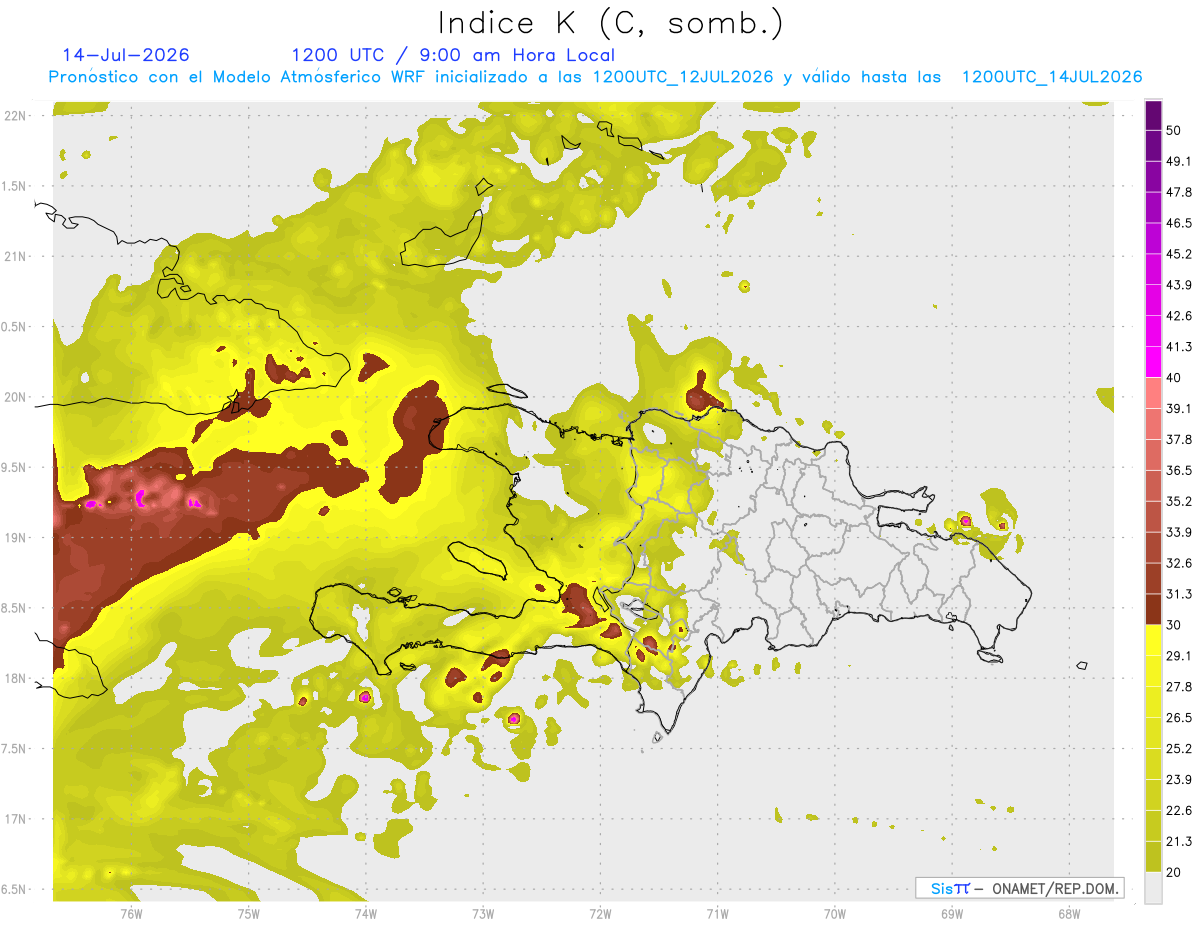Select the '14-Jul-2026' date label
This screenshot has height=927, width=1200.
tap(126, 55)
